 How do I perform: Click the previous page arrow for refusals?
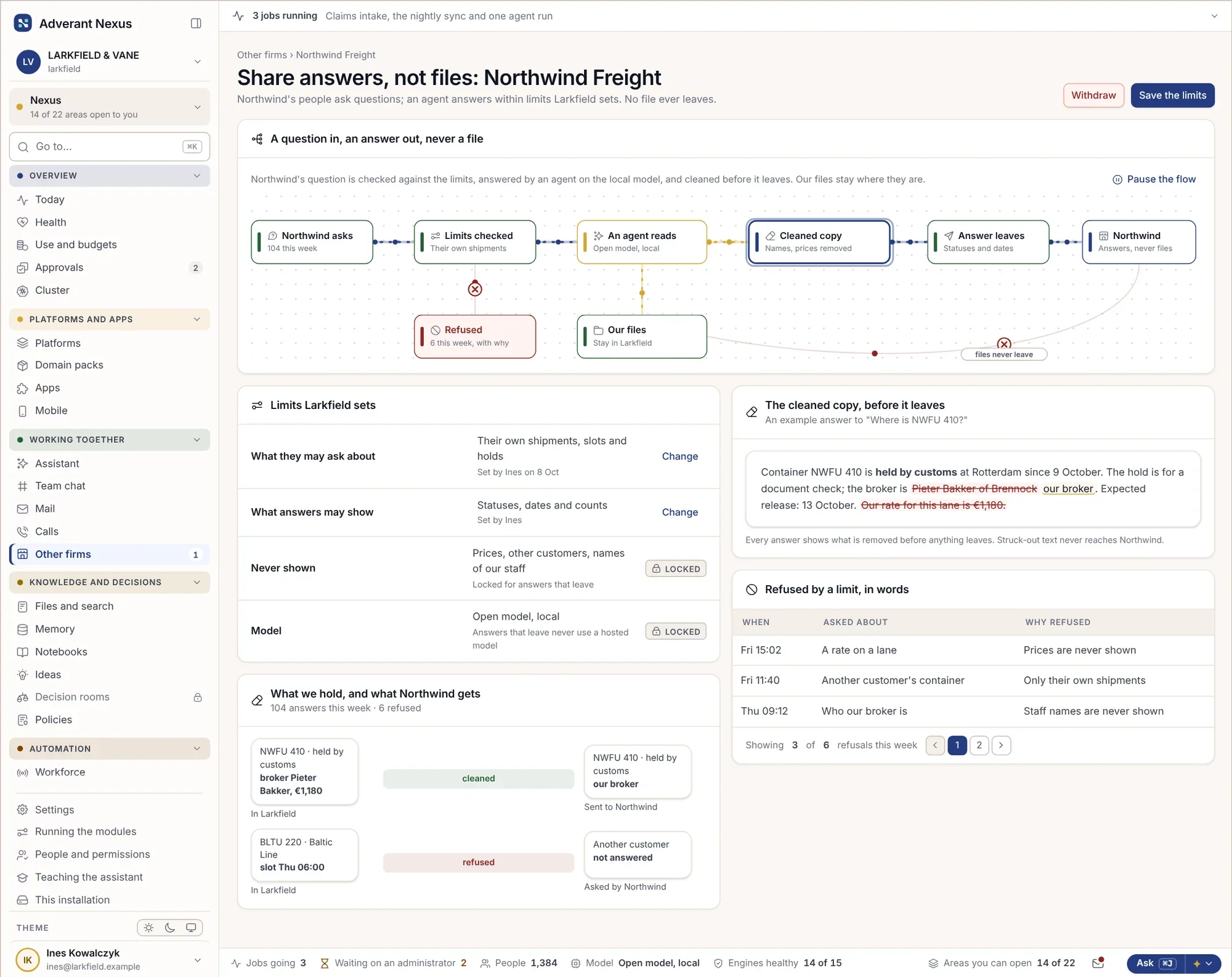tap(935, 745)
